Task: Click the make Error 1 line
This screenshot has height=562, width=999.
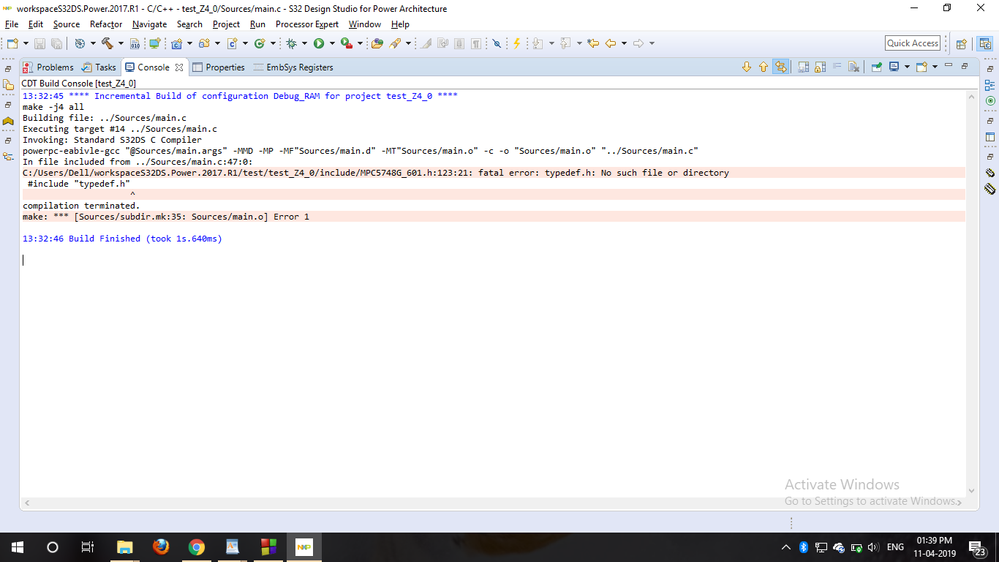Action: click(493, 217)
